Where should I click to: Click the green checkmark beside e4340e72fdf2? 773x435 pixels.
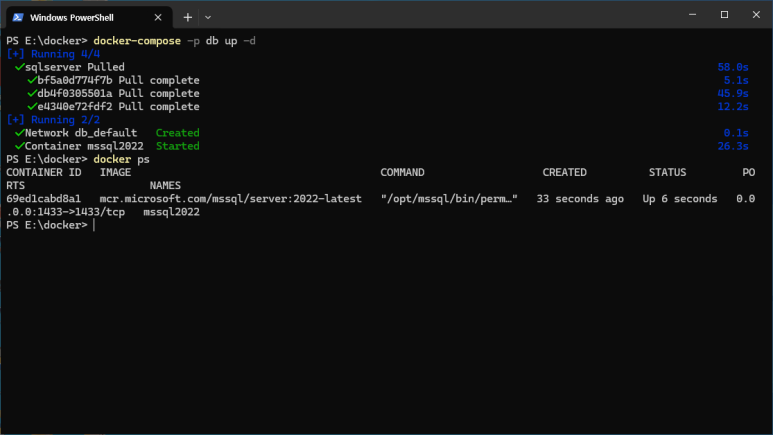coord(32,107)
